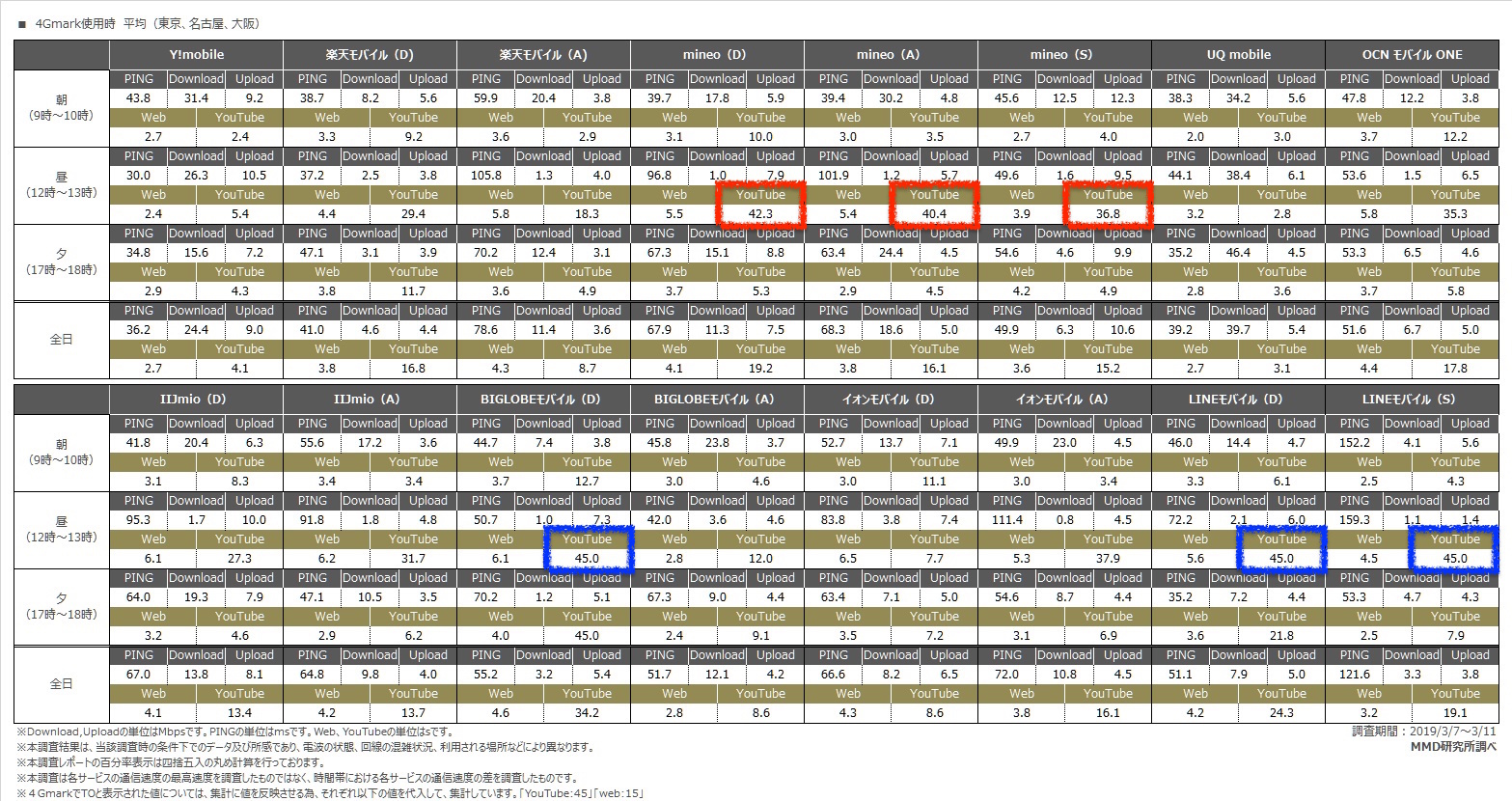Click the 40.4 YouTube value under mineo（A）
The width and height of the screenshot is (1512, 801).
click(934, 214)
